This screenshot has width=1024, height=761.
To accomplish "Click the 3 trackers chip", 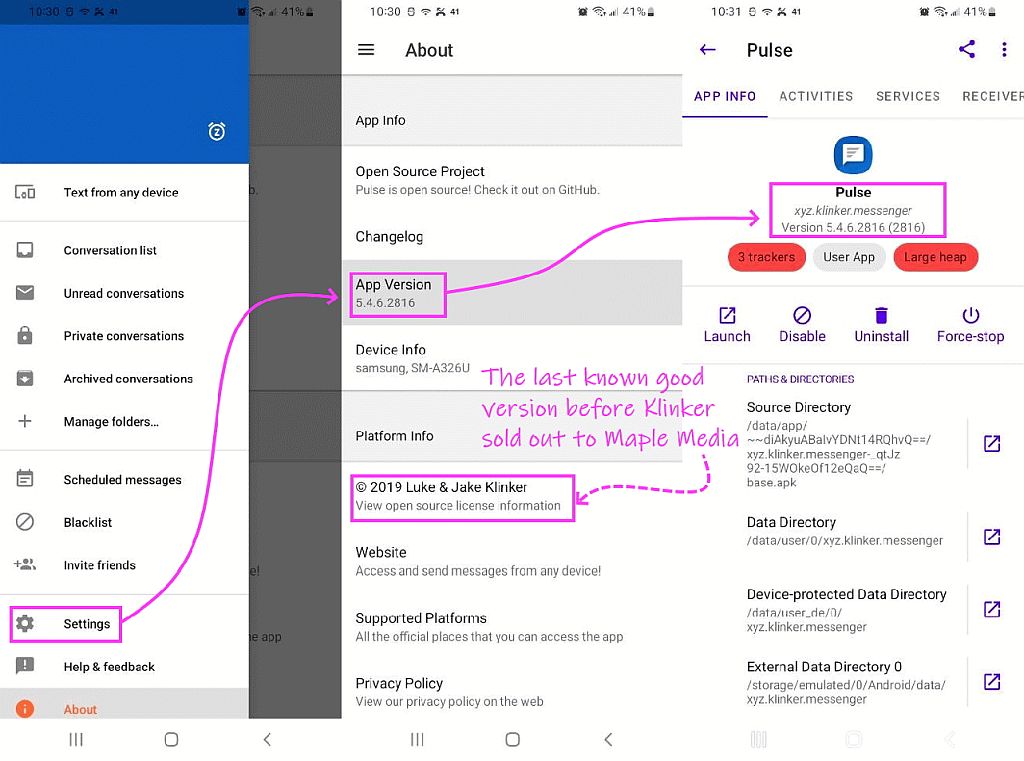I will tap(767, 257).
